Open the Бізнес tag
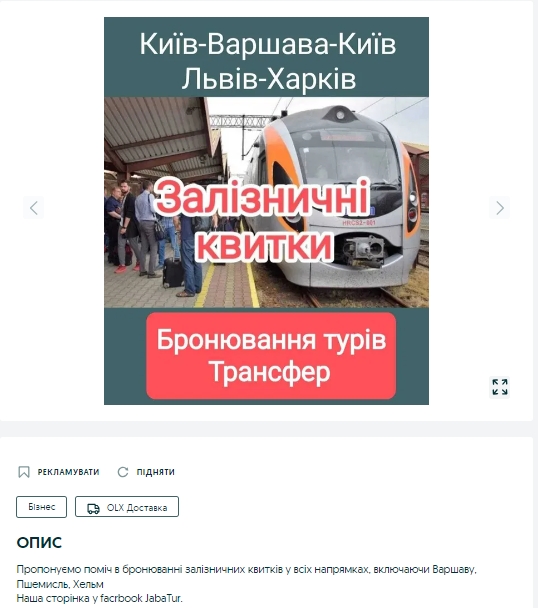The width and height of the screenshot is (538, 608). coord(42,507)
